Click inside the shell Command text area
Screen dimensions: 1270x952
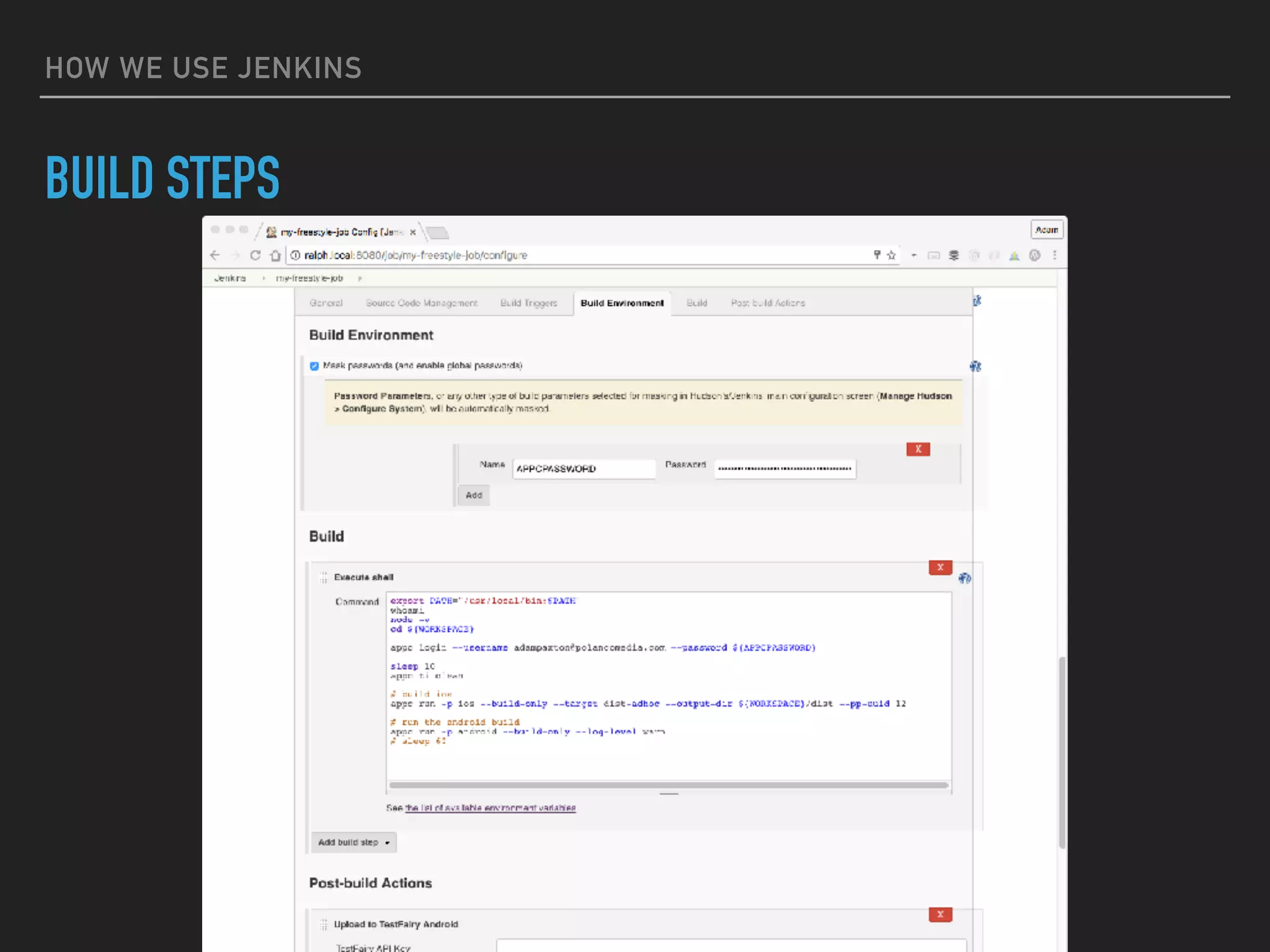[668, 687]
